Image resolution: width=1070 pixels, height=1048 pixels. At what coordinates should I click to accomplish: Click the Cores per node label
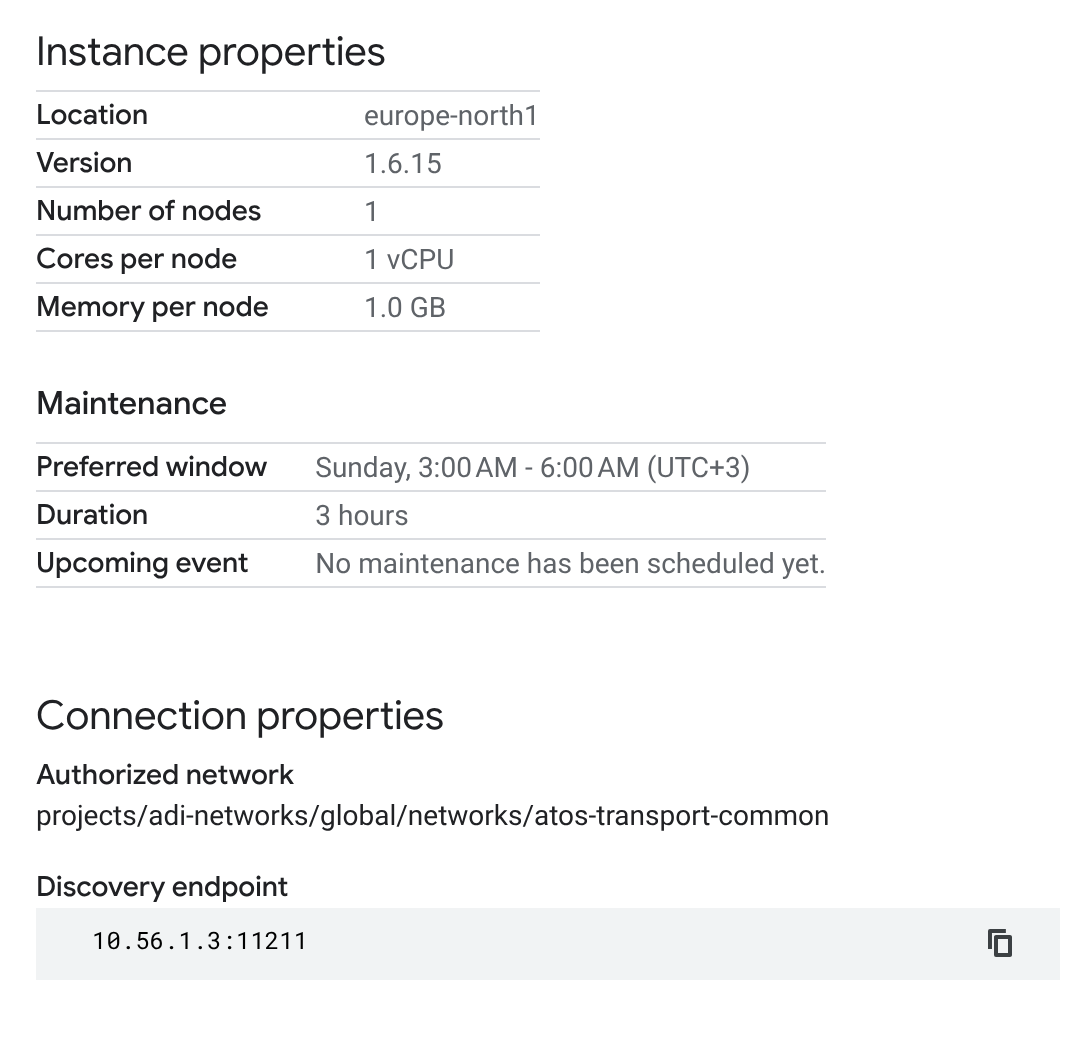(x=136, y=259)
